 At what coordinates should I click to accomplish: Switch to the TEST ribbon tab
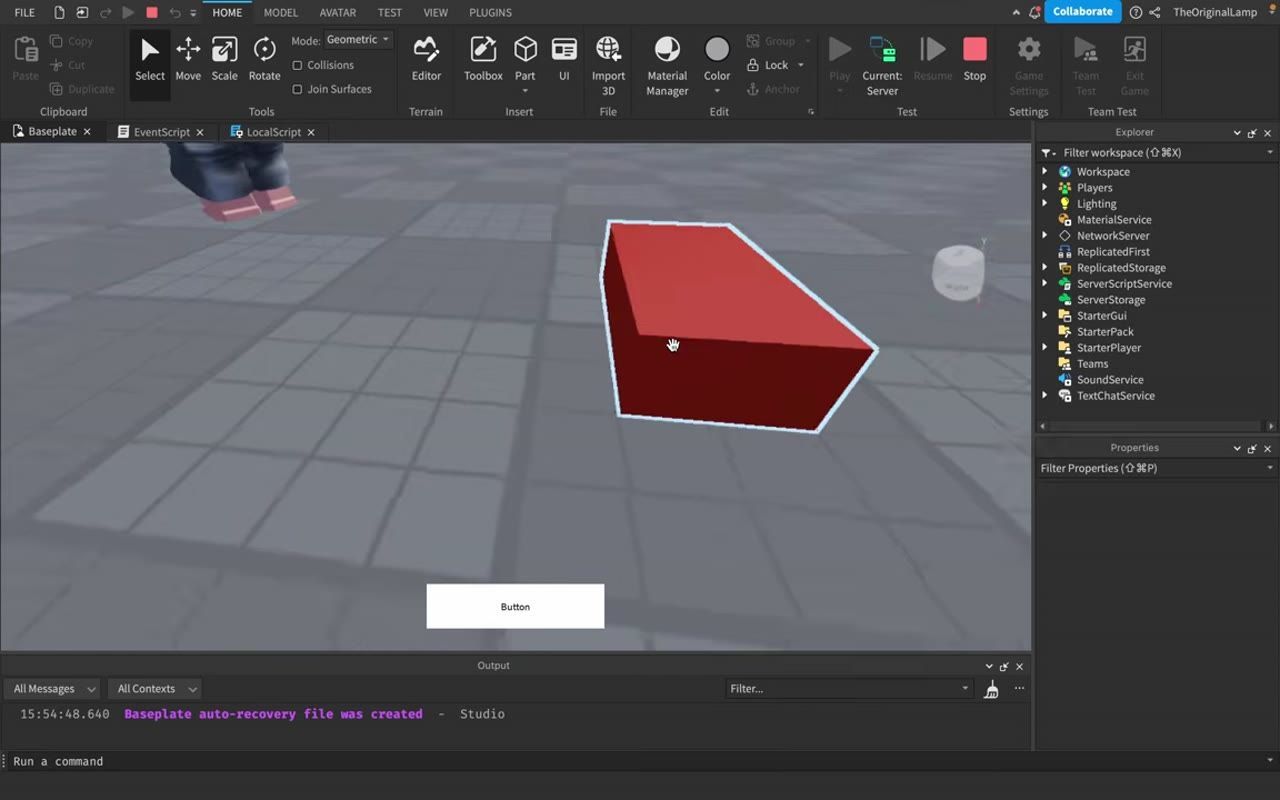[390, 12]
